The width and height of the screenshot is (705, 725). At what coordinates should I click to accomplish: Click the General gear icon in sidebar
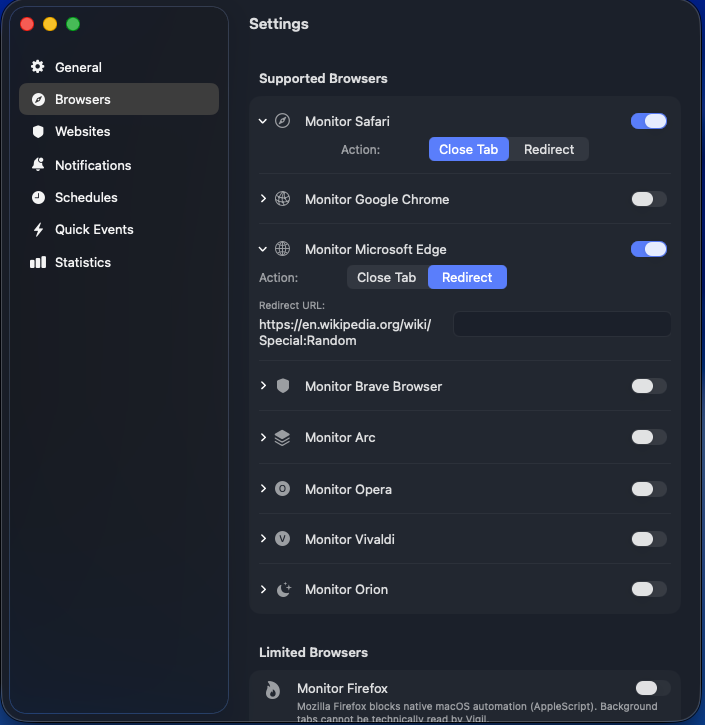pyautogui.click(x=38, y=67)
